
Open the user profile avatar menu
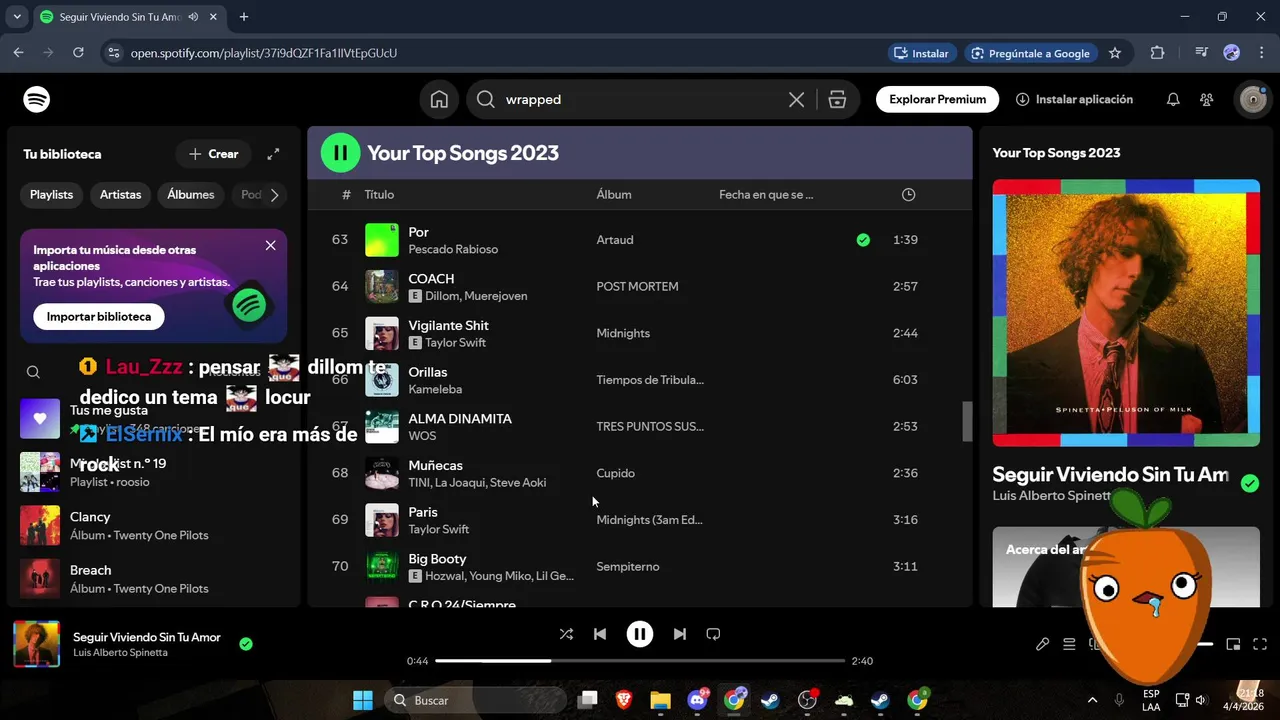(x=1252, y=99)
